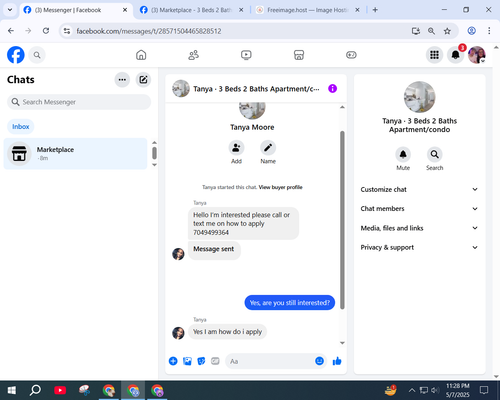Screen dimensions: 500x400
Task: Search in conversation magnifier icon
Action: (435, 154)
